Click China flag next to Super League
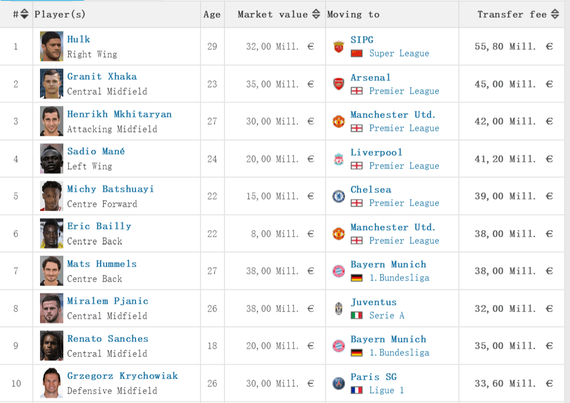The height and width of the screenshot is (403, 570). [x=357, y=53]
